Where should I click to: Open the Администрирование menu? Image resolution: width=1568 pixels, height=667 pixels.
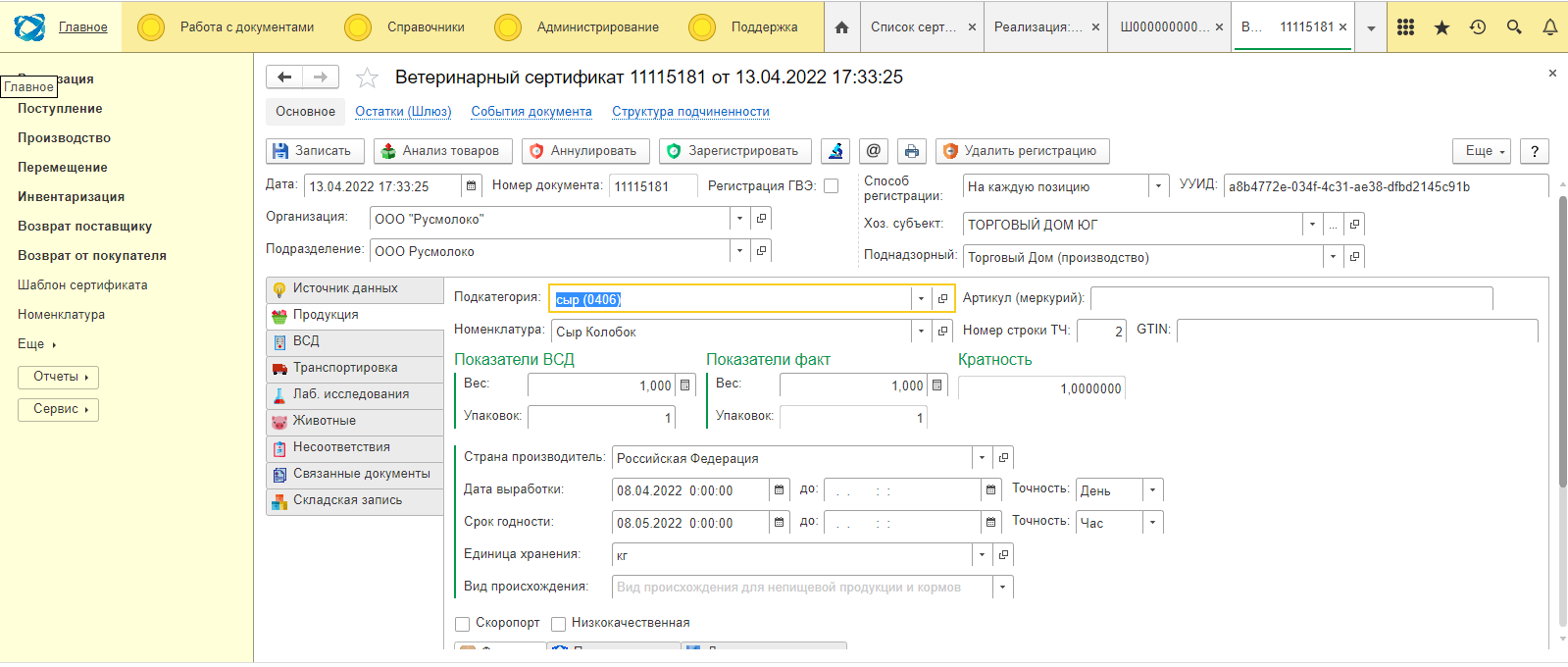(x=579, y=27)
